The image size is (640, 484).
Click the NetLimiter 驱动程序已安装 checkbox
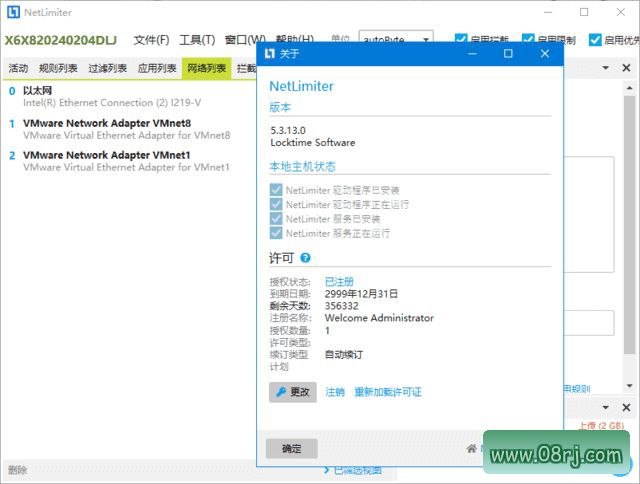[276, 190]
